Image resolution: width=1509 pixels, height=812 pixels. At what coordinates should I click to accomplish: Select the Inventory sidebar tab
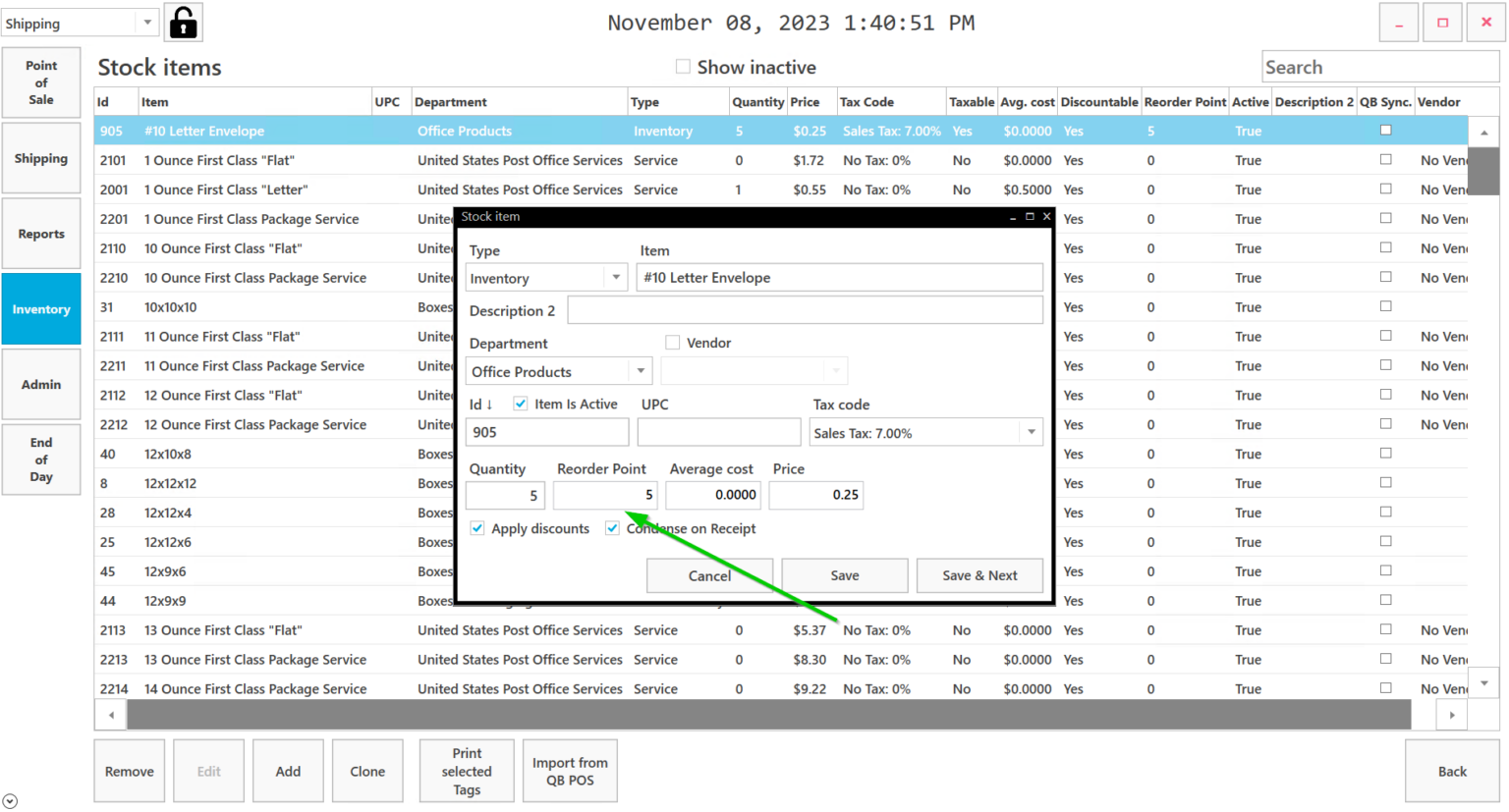pyautogui.click(x=41, y=309)
